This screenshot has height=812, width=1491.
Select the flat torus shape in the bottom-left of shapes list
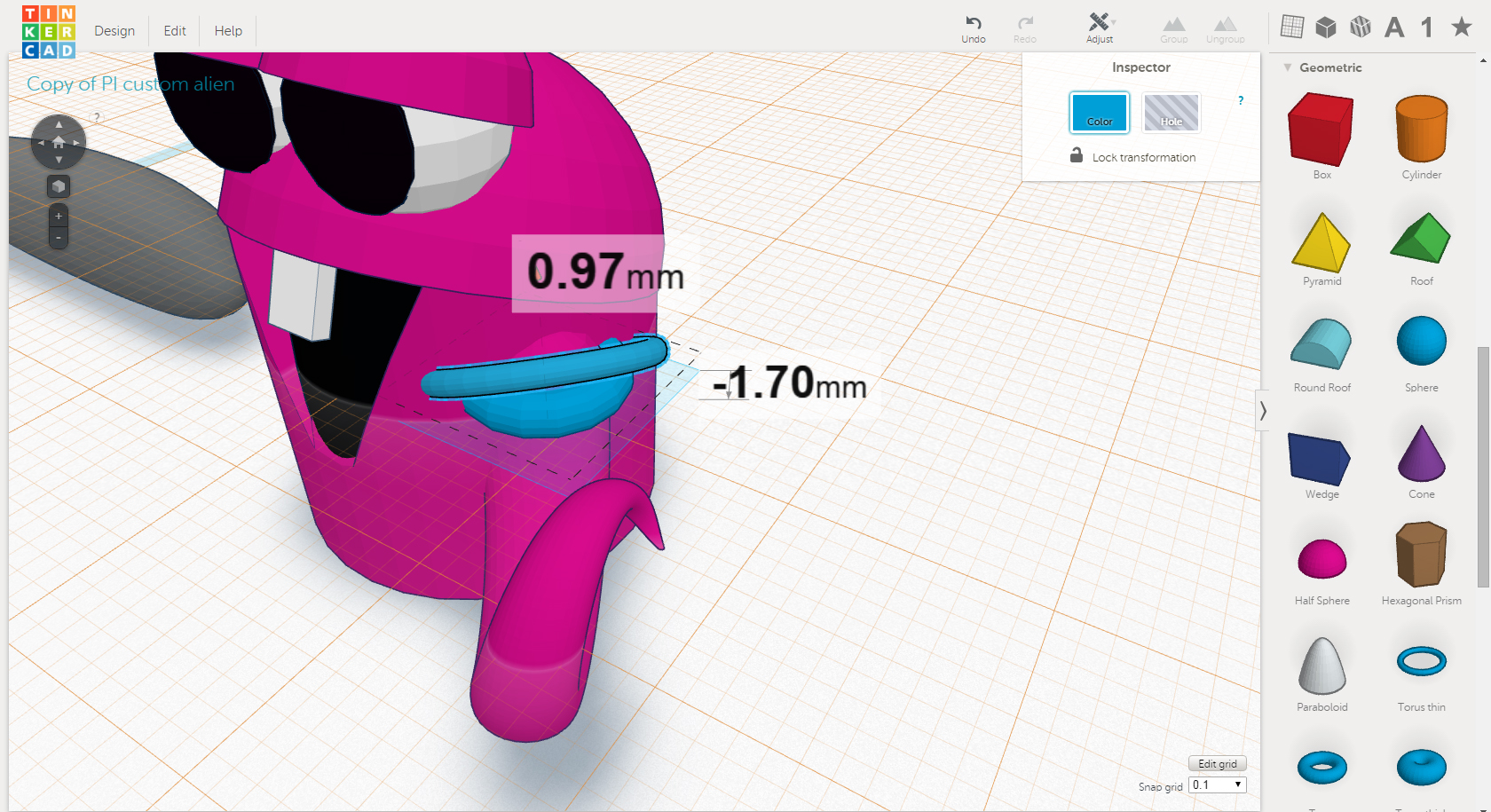pos(1322,768)
